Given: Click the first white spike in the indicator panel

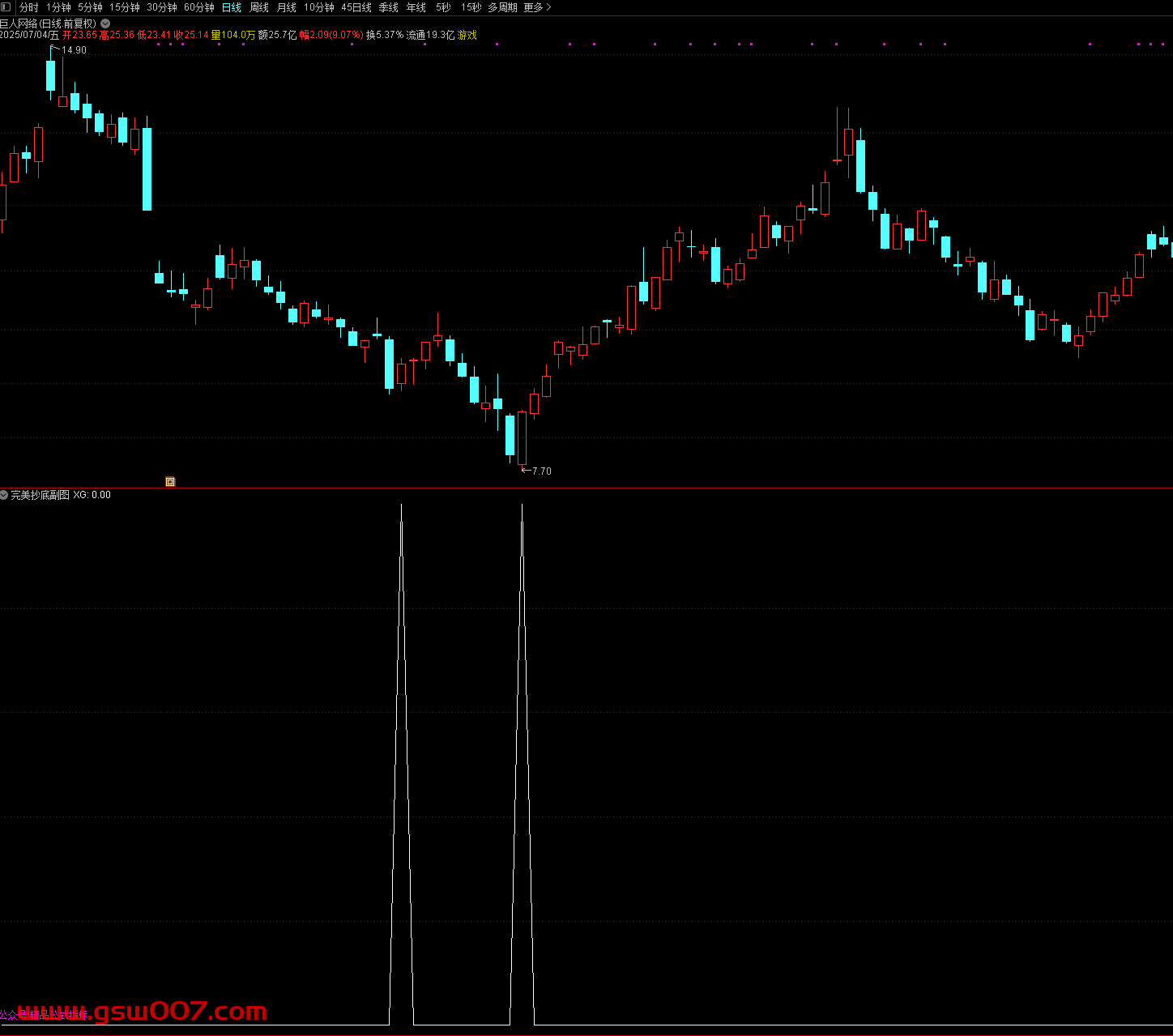Looking at the screenshot, I should pyautogui.click(x=402, y=765).
